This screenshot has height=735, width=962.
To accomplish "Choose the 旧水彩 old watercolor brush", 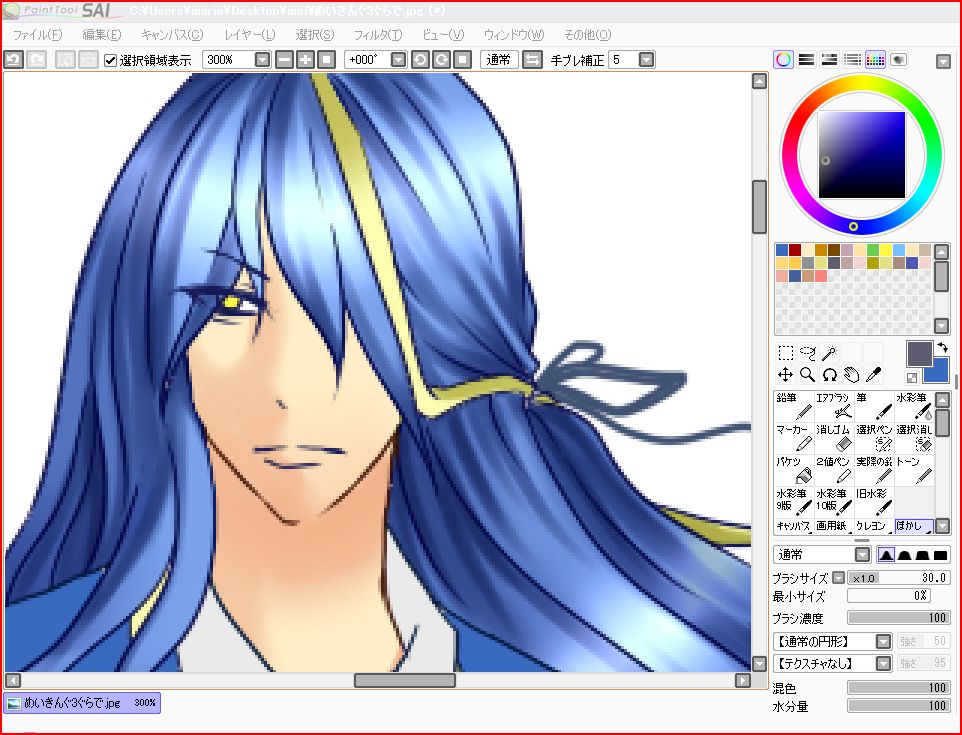I will click(874, 502).
